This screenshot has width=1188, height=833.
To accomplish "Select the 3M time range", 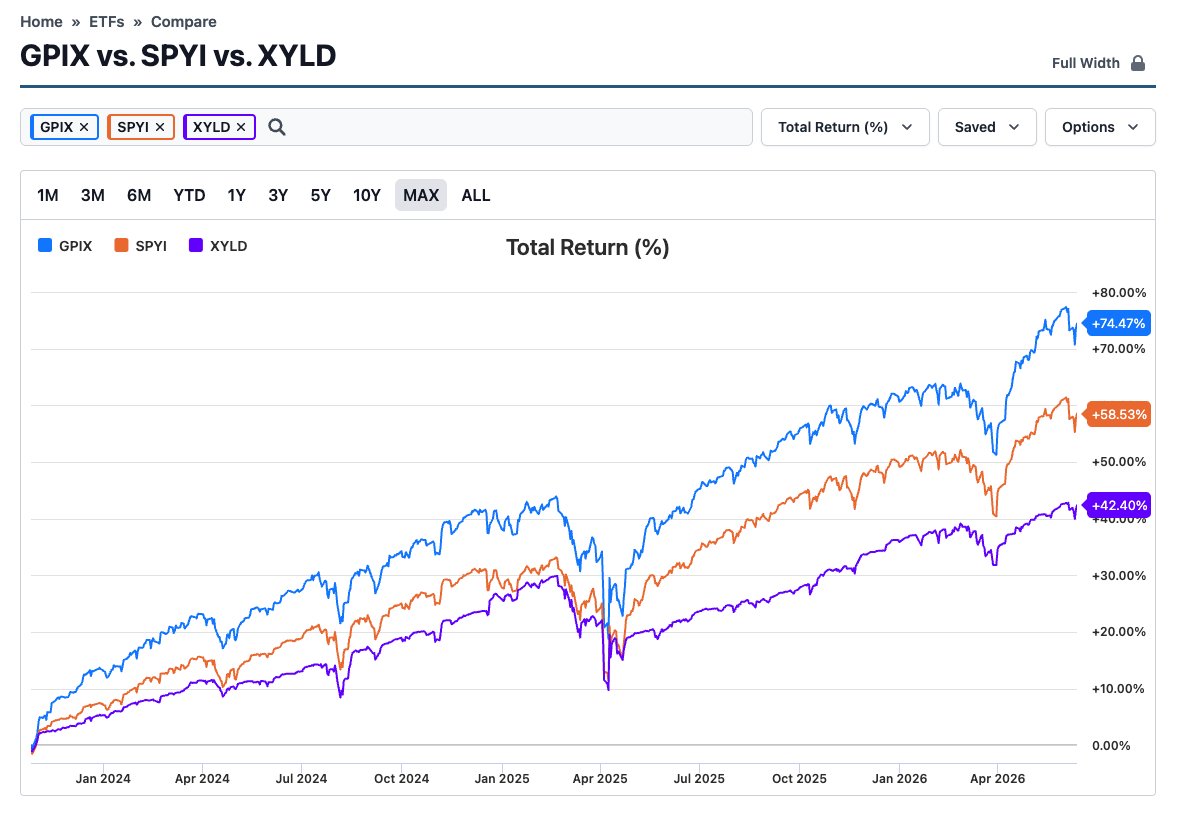I will (92, 196).
